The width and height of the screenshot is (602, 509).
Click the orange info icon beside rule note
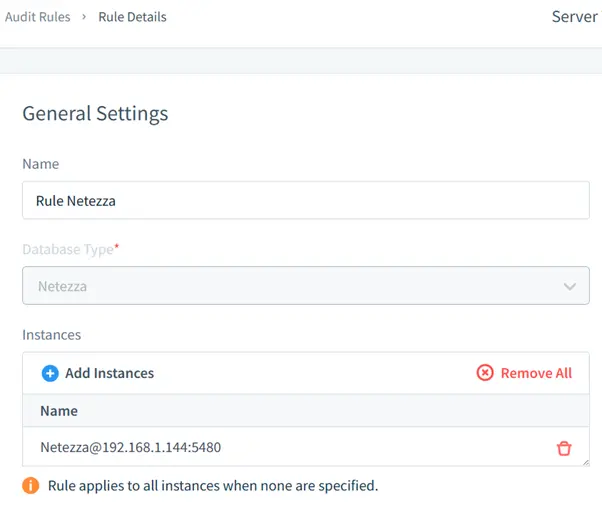click(x=31, y=486)
